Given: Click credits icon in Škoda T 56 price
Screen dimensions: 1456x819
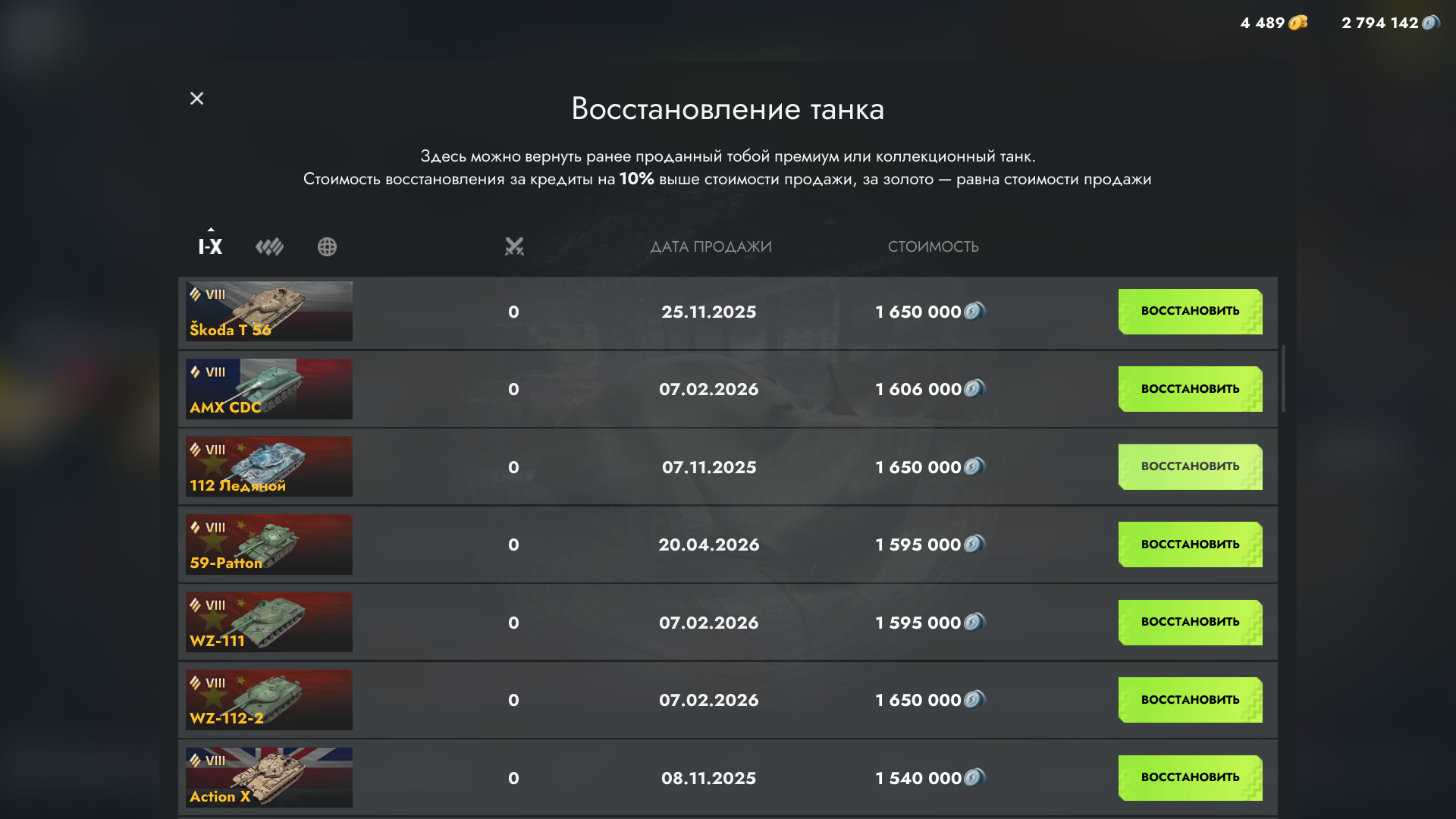Looking at the screenshot, I should pos(974,311).
